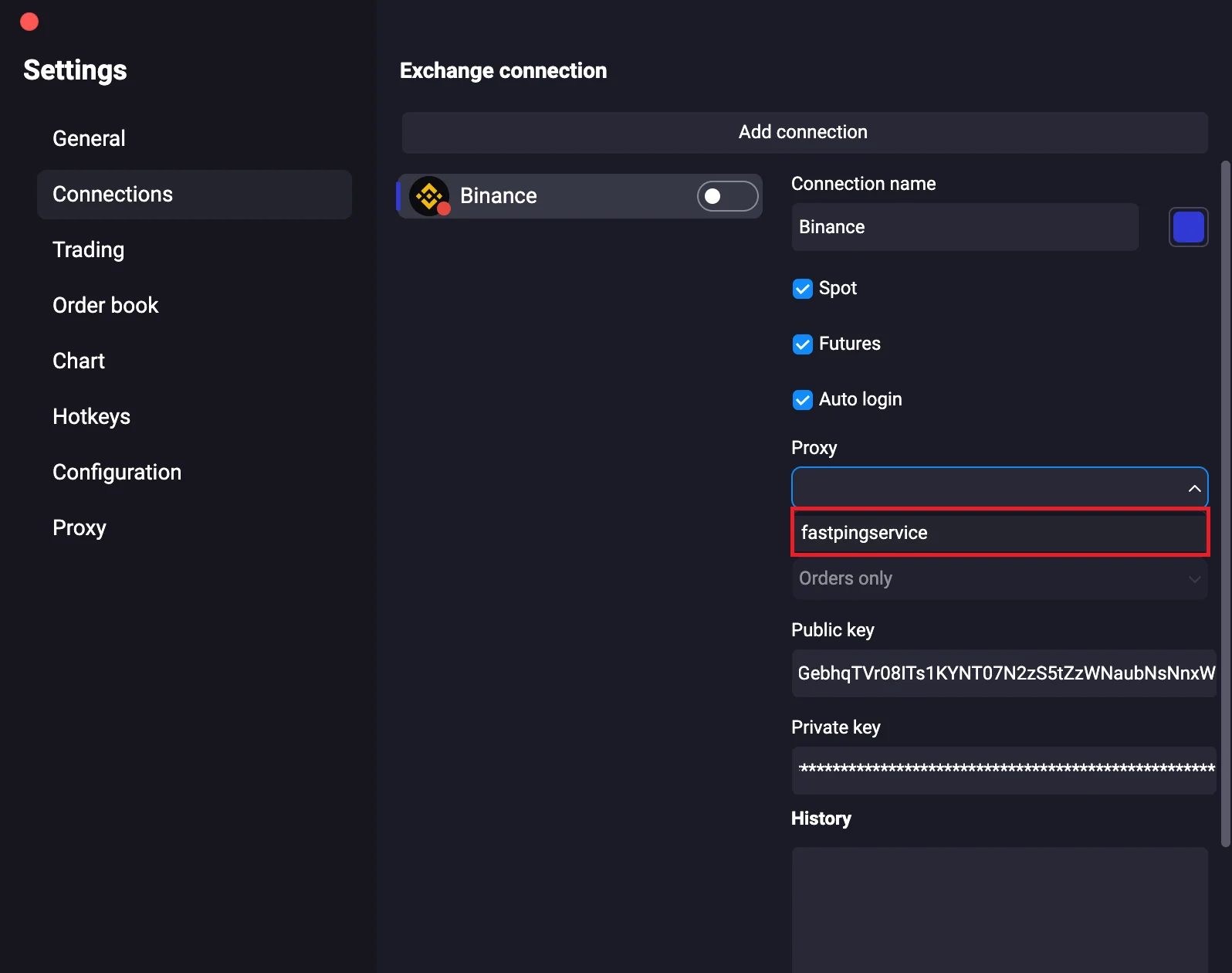Click the Private key field
Screen dimensions: 1232x973
click(1003, 769)
